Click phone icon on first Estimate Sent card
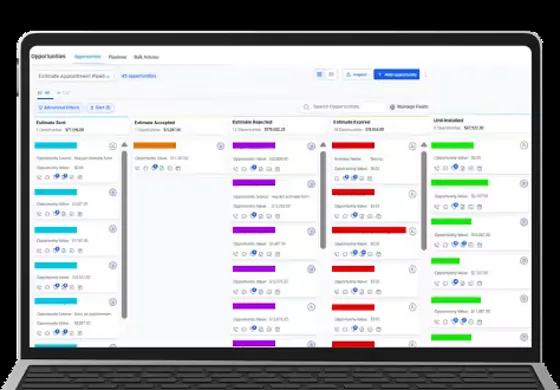Image resolution: width=560 pixels, height=390 pixels. (x=39, y=177)
